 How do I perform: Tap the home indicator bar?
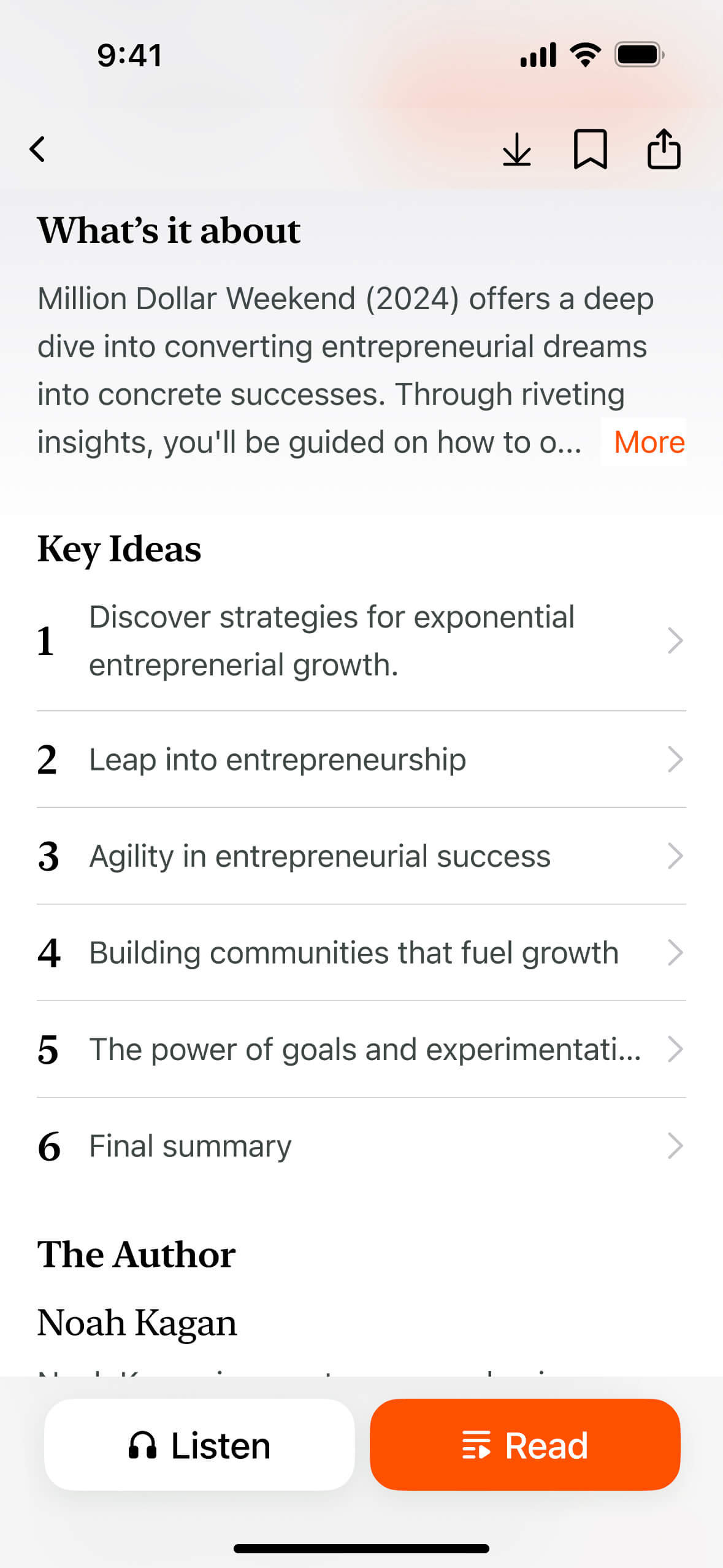[361, 1548]
